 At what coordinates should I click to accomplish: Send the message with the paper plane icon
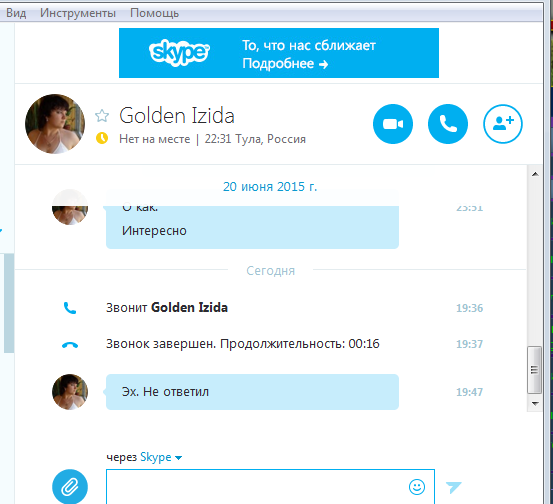454,487
